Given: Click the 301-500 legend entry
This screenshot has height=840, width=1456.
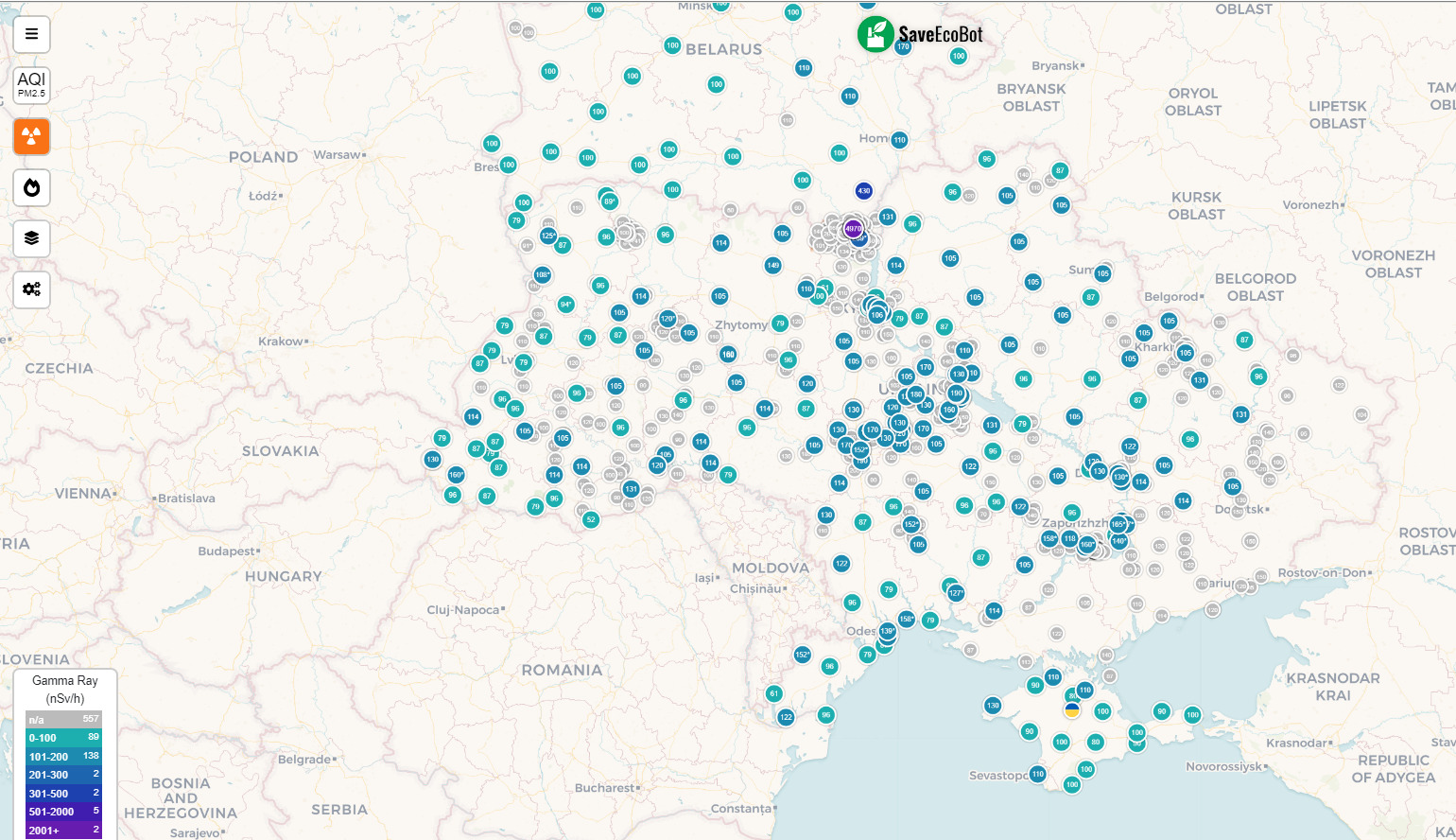Looking at the screenshot, I should tap(63, 794).
